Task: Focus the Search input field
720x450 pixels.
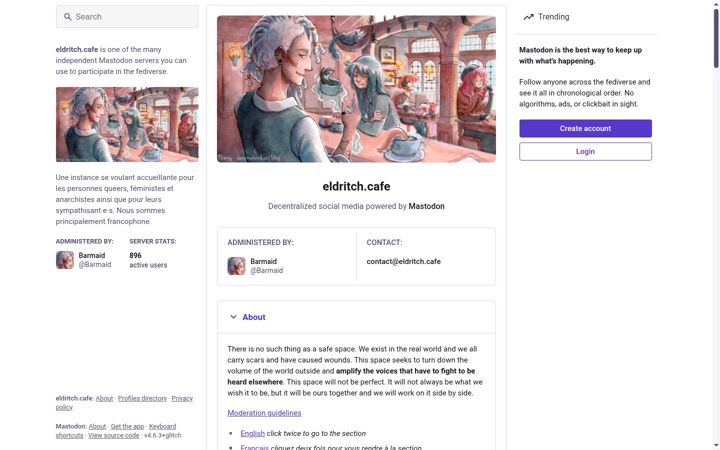Action: click(127, 17)
